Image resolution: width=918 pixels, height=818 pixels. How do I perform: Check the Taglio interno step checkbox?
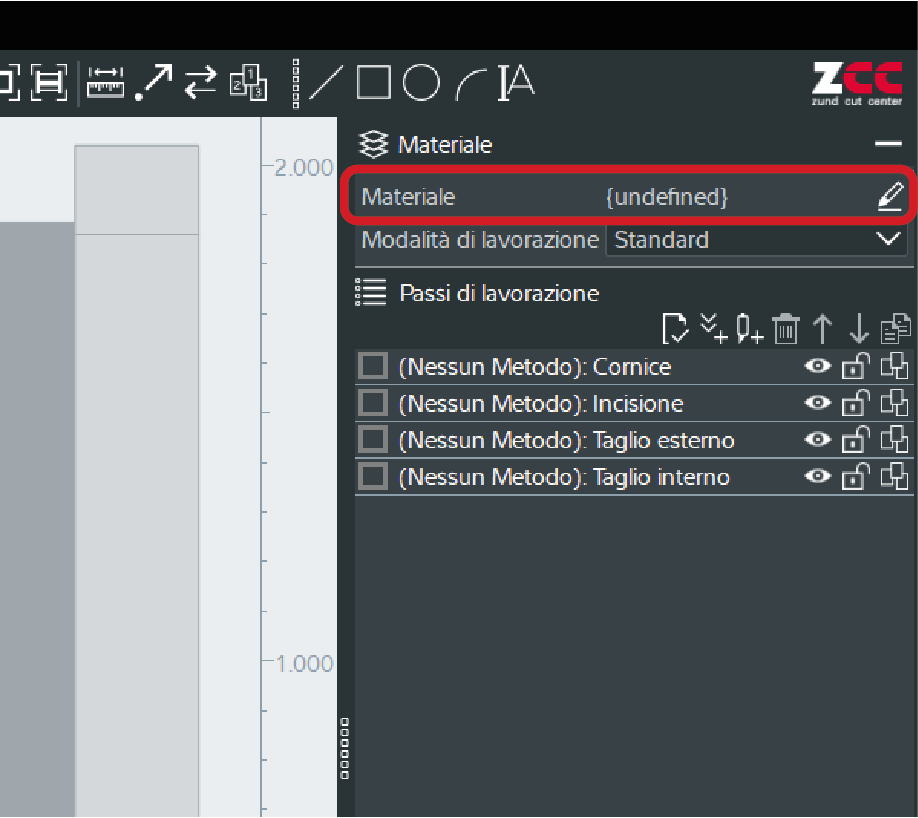tap(372, 477)
